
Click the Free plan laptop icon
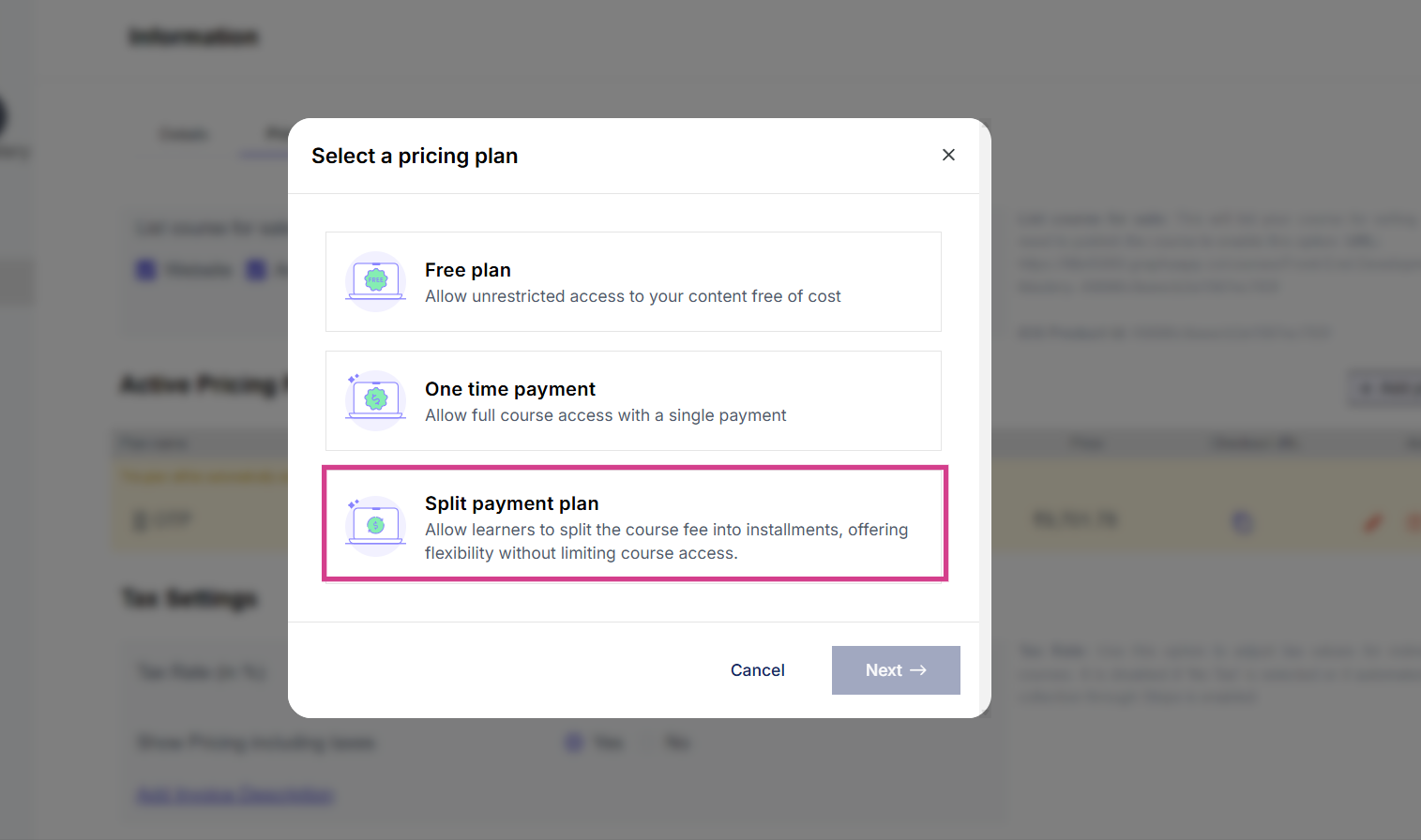pyautogui.click(x=375, y=281)
